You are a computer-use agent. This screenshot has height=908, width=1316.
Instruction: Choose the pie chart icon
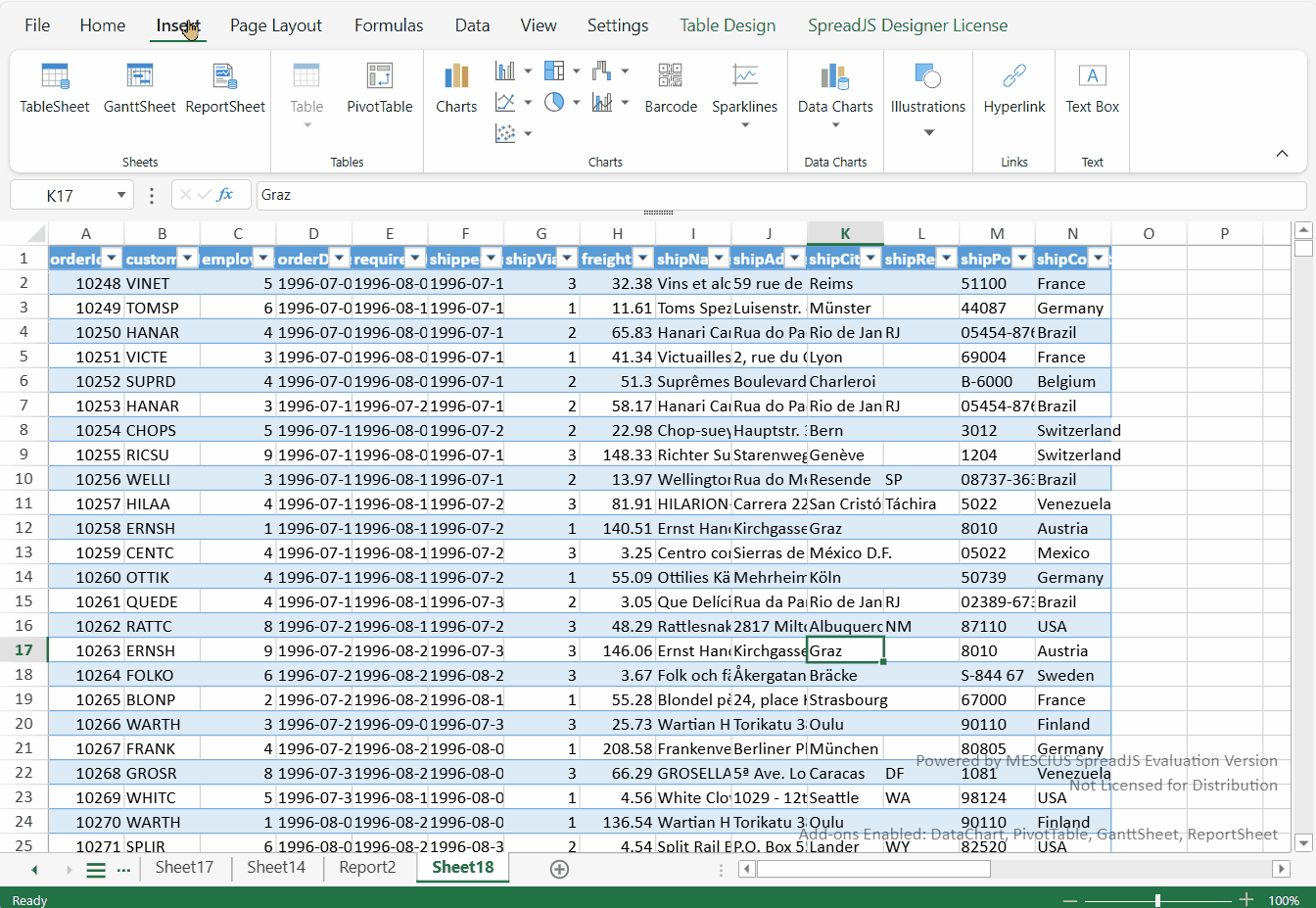point(554,102)
